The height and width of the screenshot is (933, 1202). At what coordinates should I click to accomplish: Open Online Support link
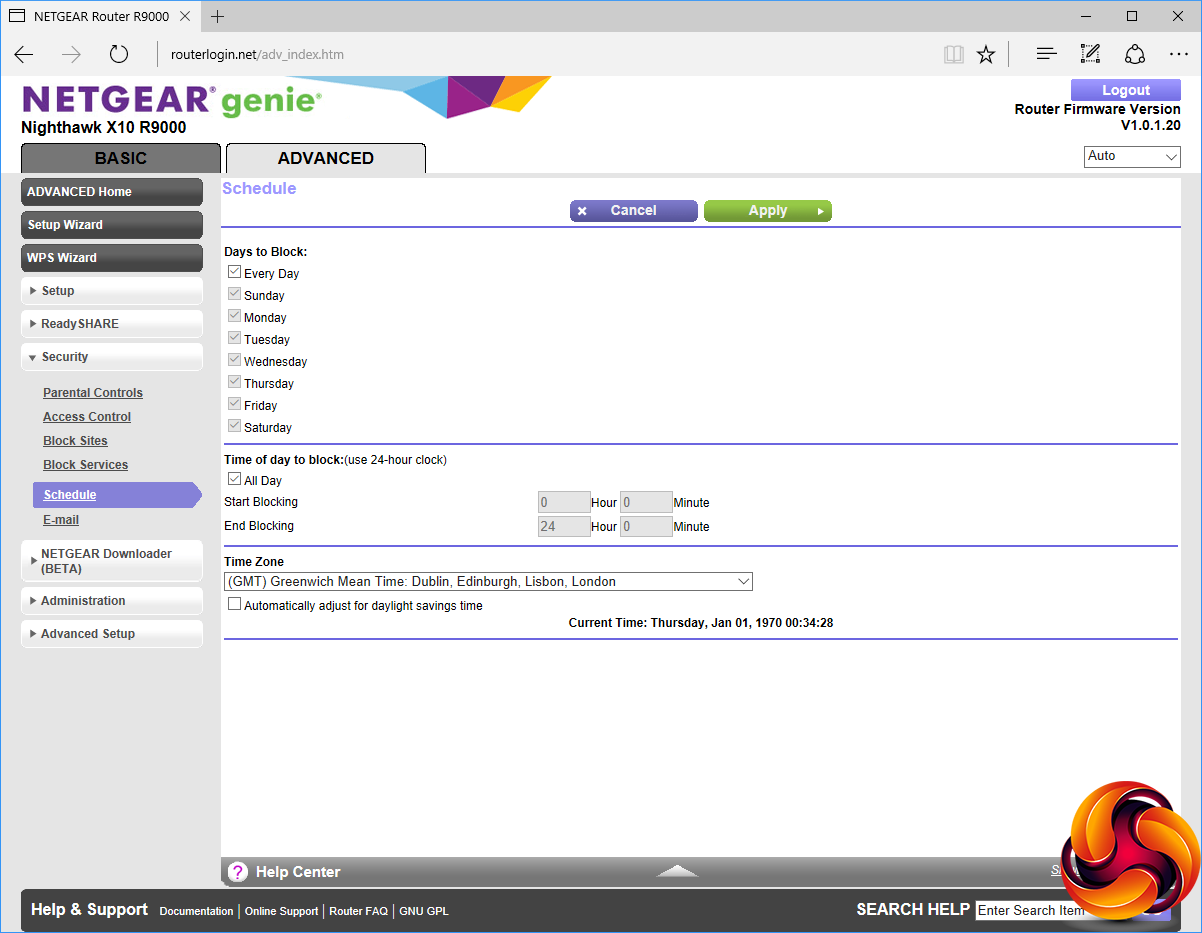[281, 911]
